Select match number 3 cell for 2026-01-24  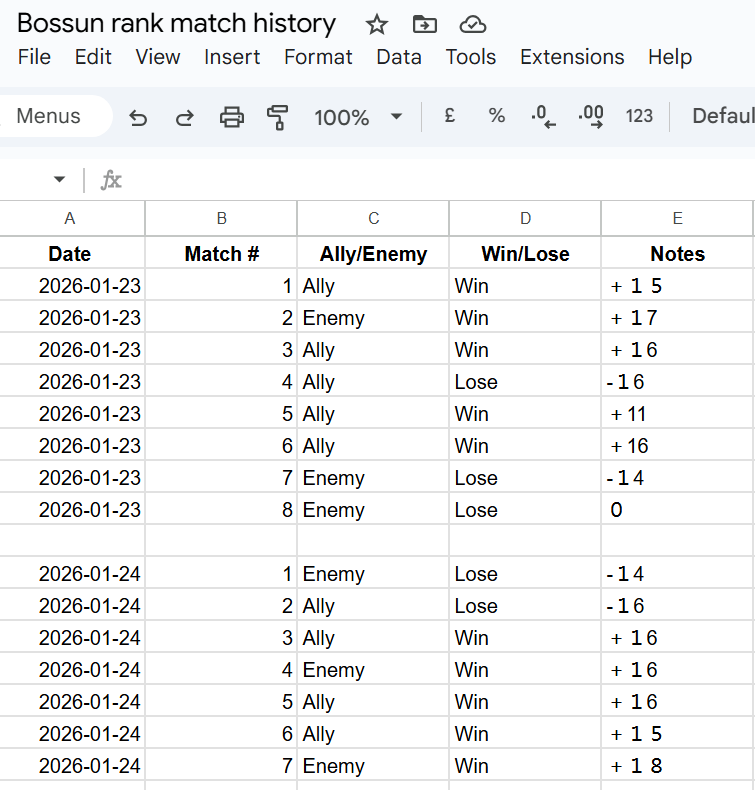222,637
